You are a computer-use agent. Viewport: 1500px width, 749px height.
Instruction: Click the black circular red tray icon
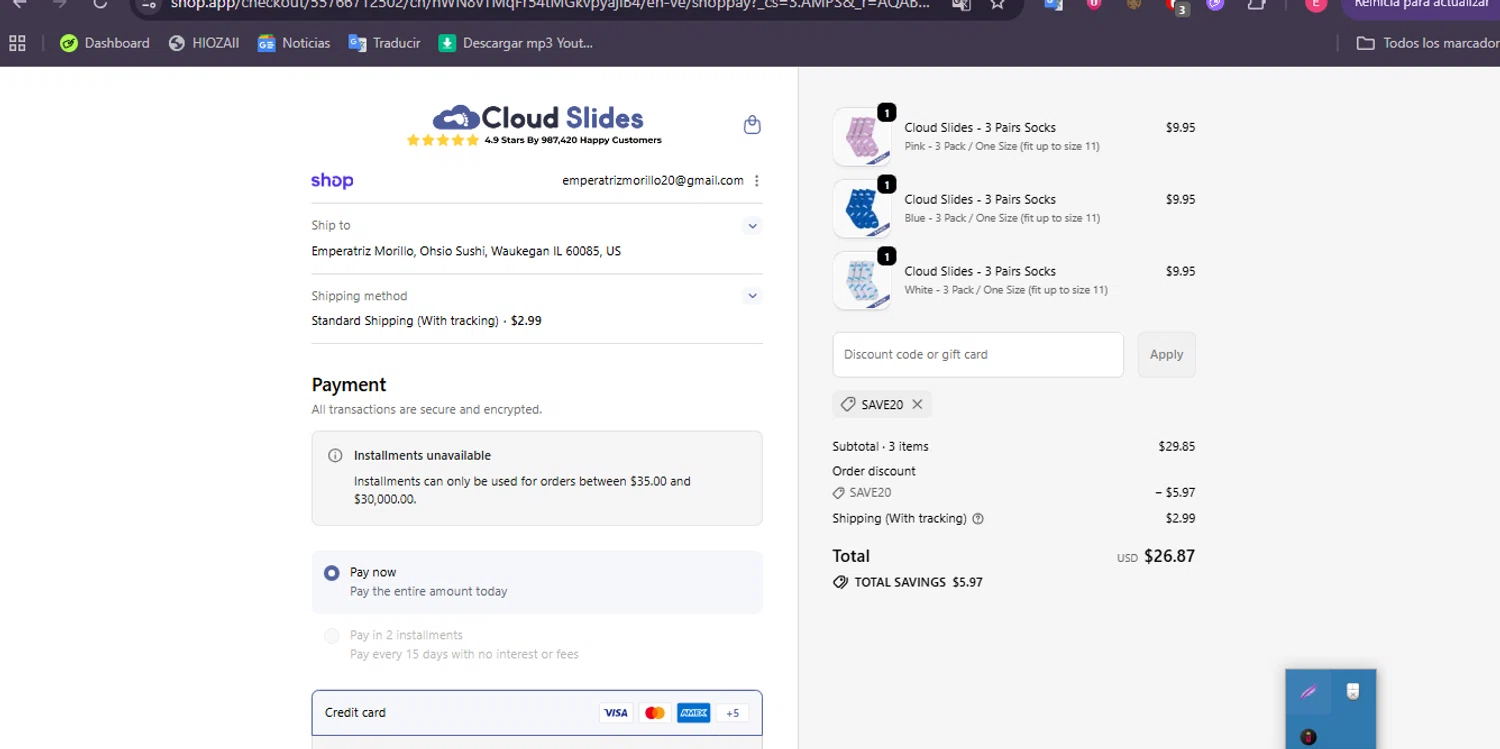pos(1308,737)
